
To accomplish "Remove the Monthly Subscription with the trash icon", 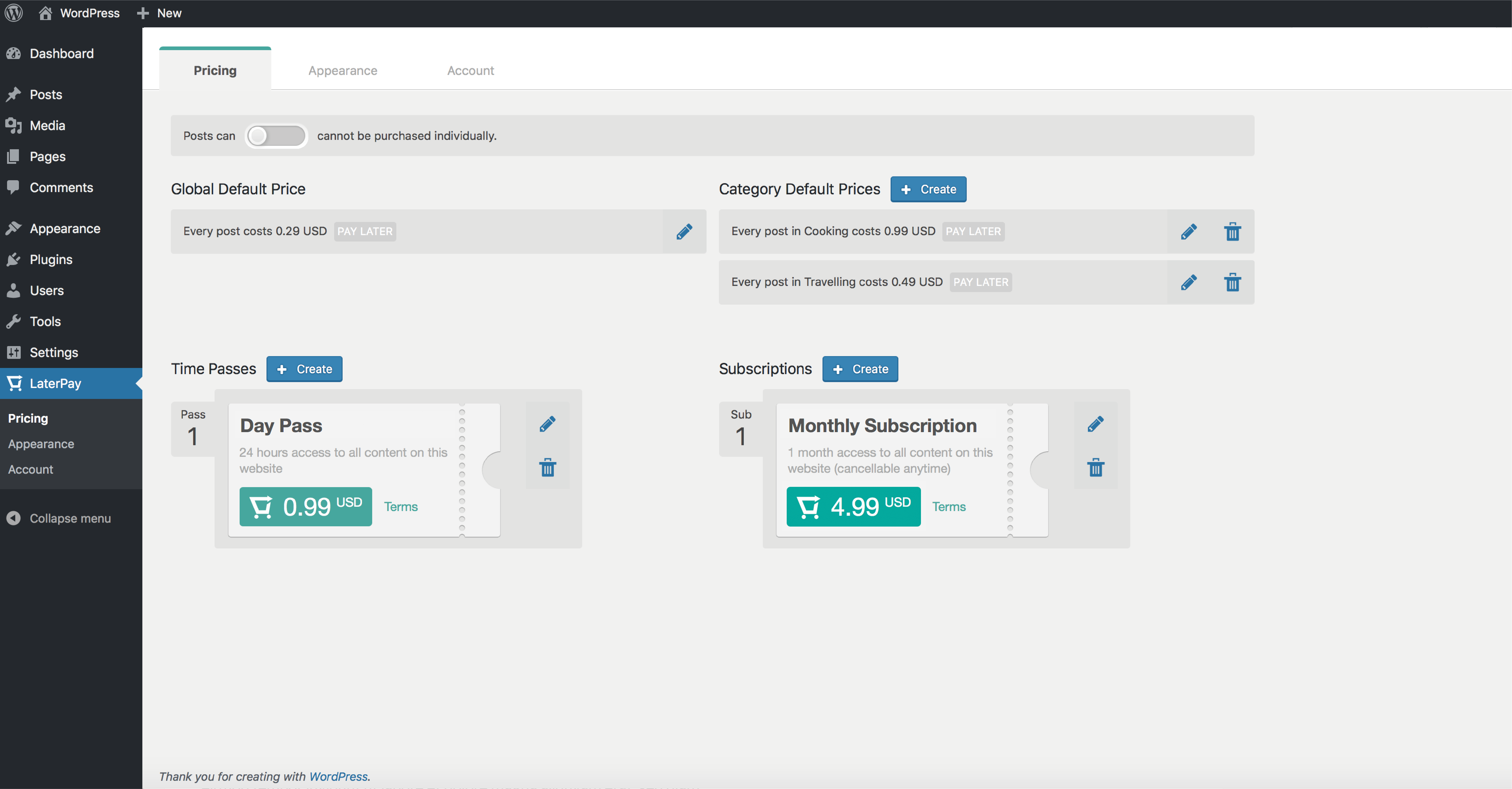I will (1095, 468).
